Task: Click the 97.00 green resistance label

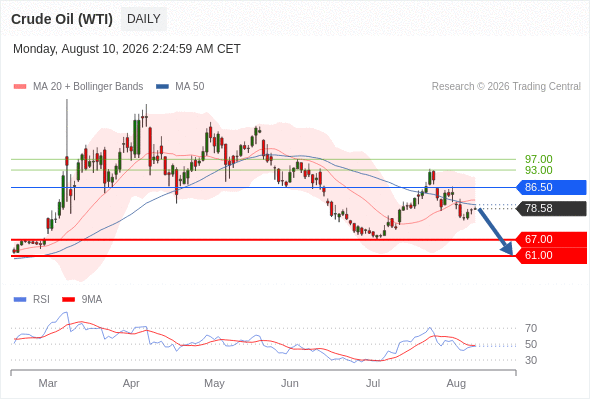Action: (538, 159)
